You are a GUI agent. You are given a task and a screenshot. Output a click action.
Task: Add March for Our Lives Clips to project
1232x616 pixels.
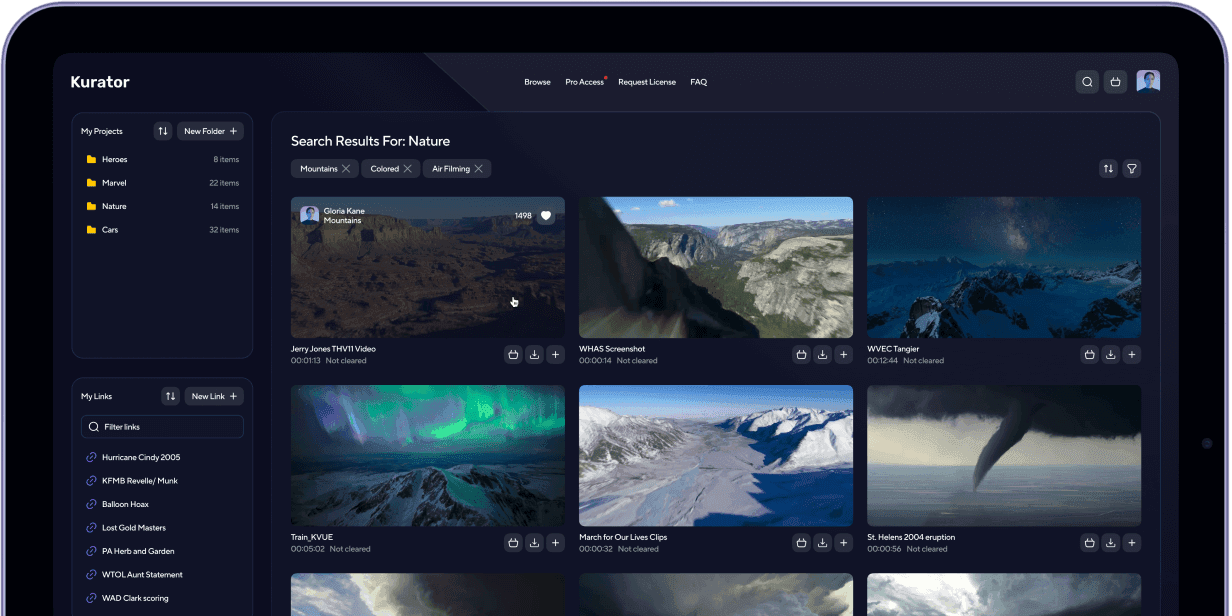click(x=844, y=543)
